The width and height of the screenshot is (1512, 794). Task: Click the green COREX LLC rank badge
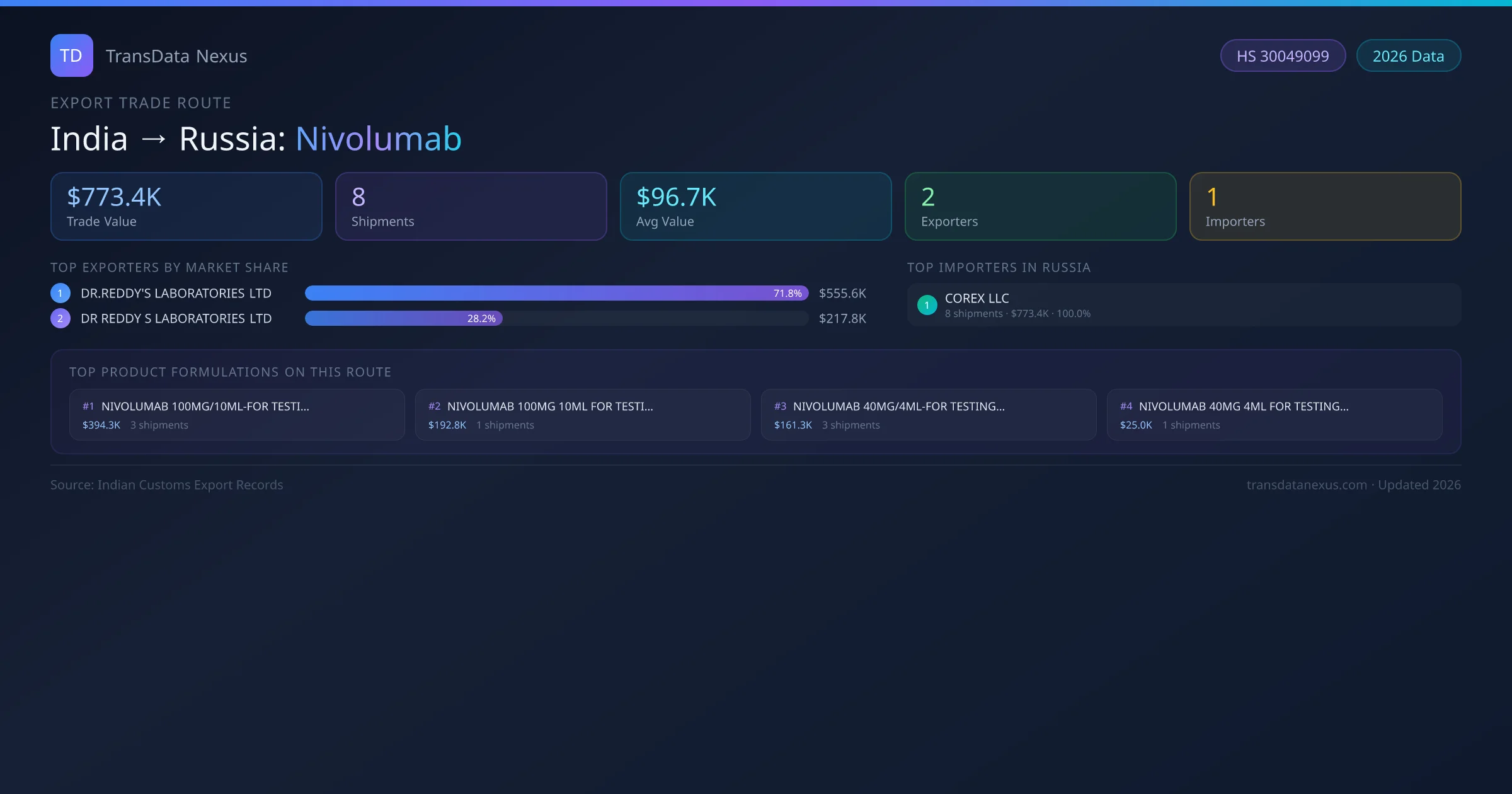pos(927,305)
